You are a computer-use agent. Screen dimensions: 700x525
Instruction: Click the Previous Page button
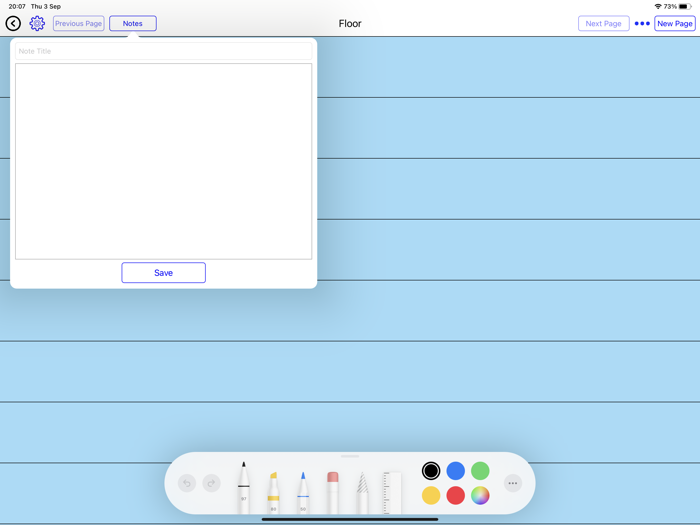pyautogui.click(x=79, y=23)
